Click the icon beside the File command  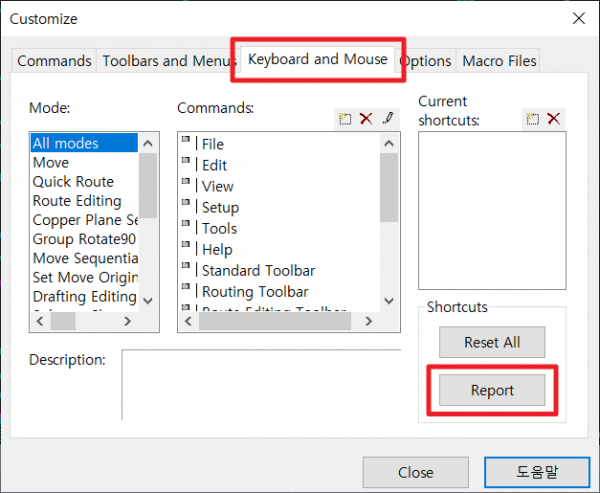pos(187,144)
